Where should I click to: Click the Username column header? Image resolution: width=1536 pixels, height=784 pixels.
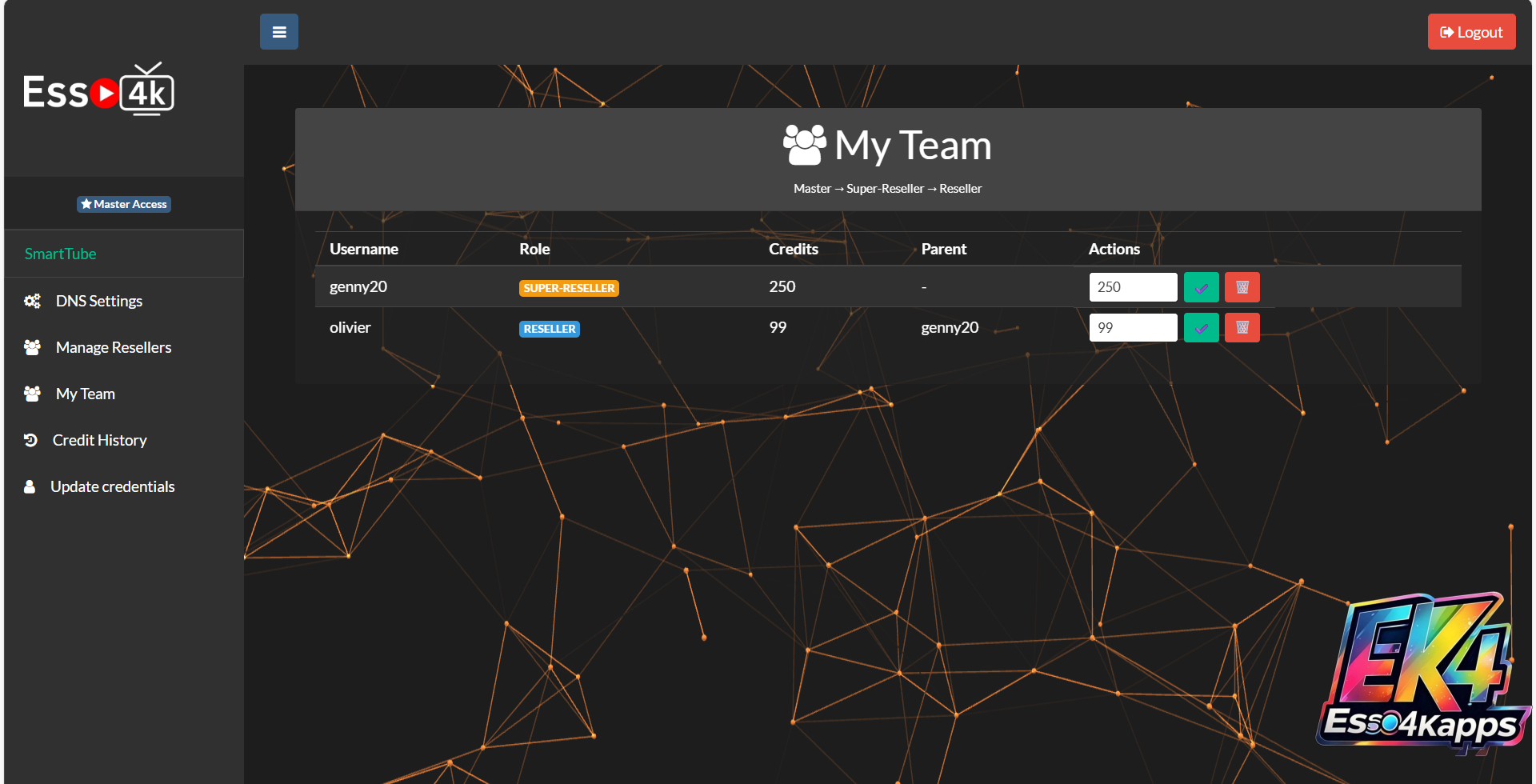point(363,249)
